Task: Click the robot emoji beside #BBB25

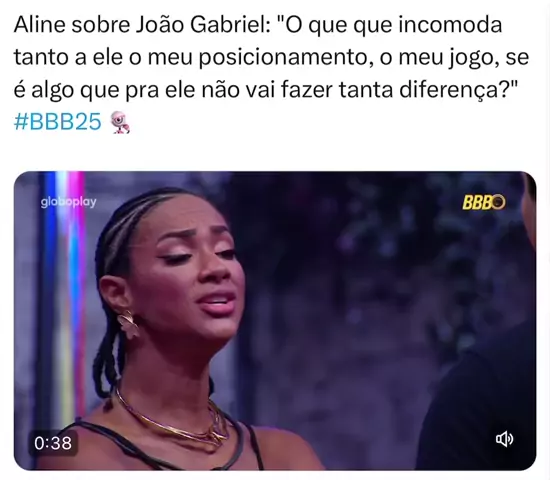Action: click(120, 122)
